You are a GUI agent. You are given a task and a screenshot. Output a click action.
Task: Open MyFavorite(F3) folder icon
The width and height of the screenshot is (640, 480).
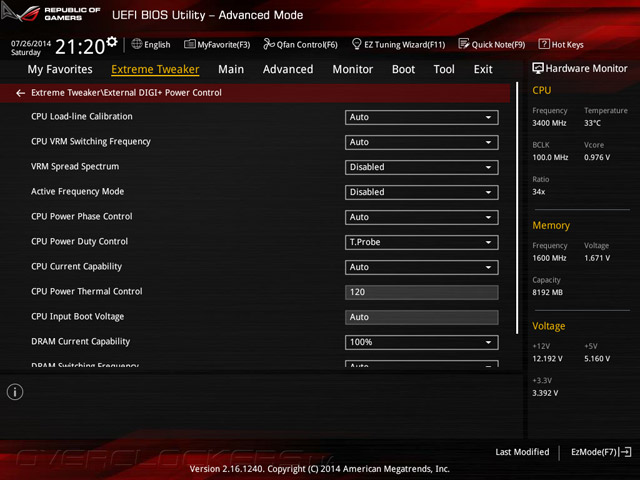click(x=190, y=44)
